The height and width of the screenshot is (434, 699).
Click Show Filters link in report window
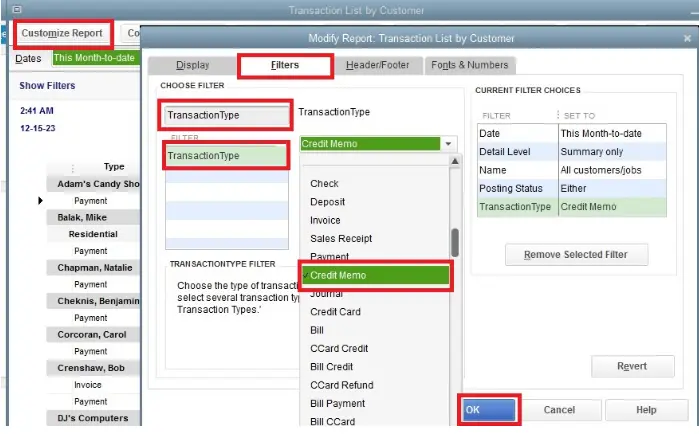(47, 86)
